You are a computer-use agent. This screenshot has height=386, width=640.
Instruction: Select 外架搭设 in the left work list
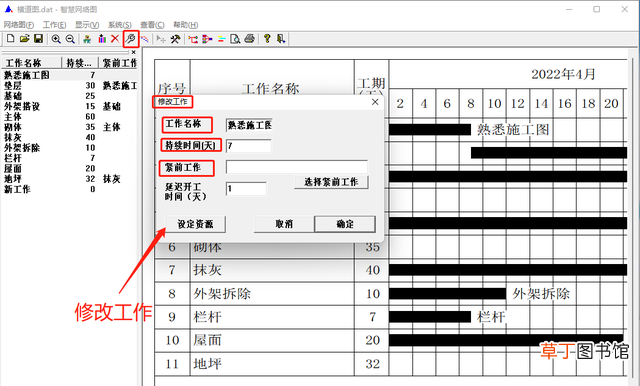point(22,106)
